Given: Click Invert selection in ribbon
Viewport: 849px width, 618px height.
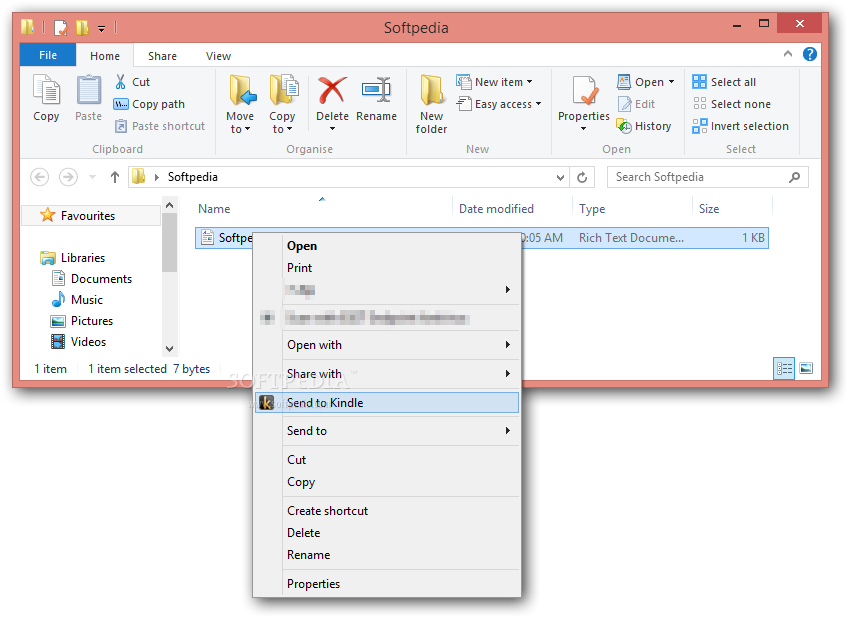Looking at the screenshot, I should tap(740, 126).
